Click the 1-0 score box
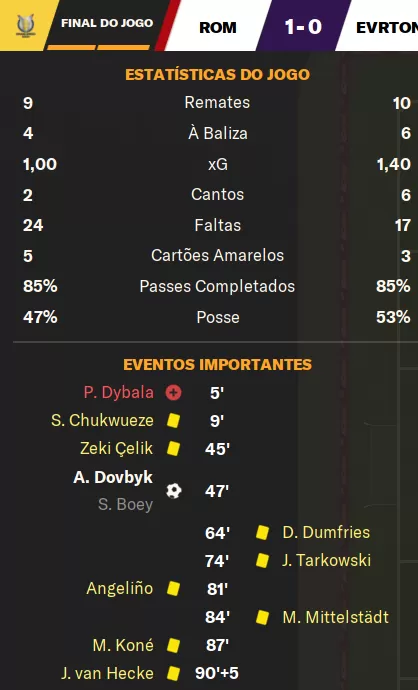Screen dimensions: 418x690 (x=303, y=26)
